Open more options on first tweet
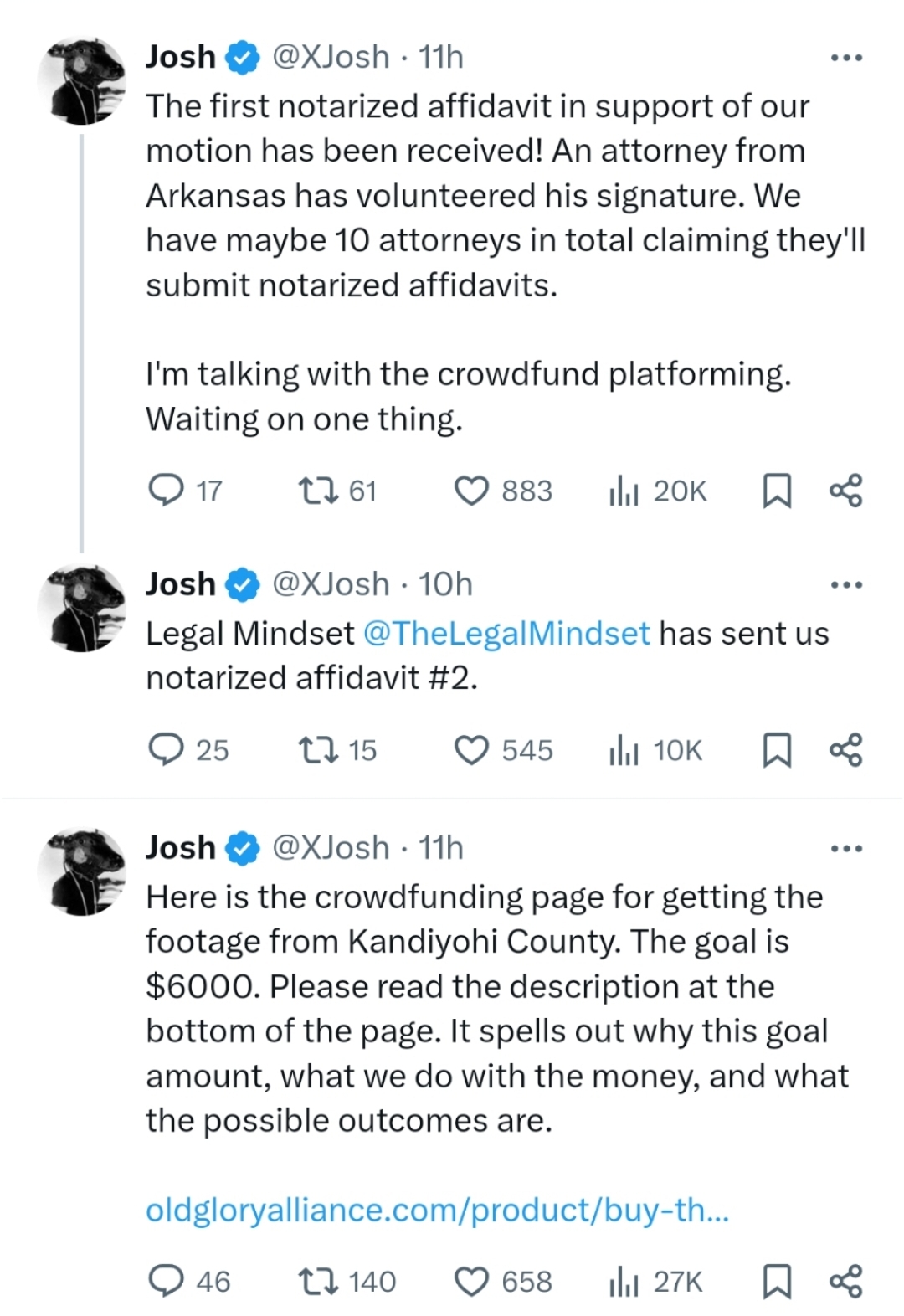The image size is (904, 1316). coord(846,58)
